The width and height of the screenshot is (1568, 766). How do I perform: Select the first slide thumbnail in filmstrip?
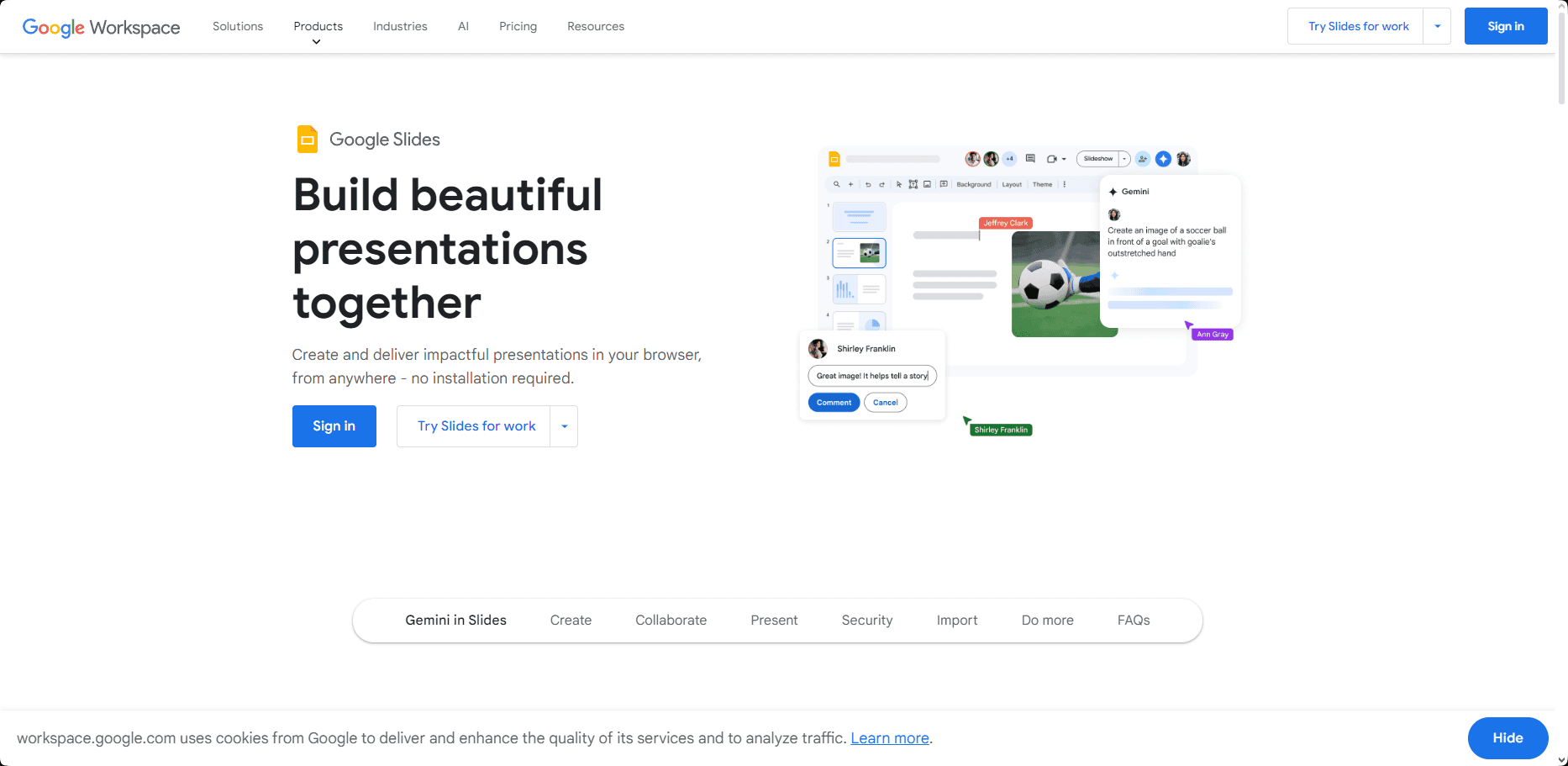(859, 217)
